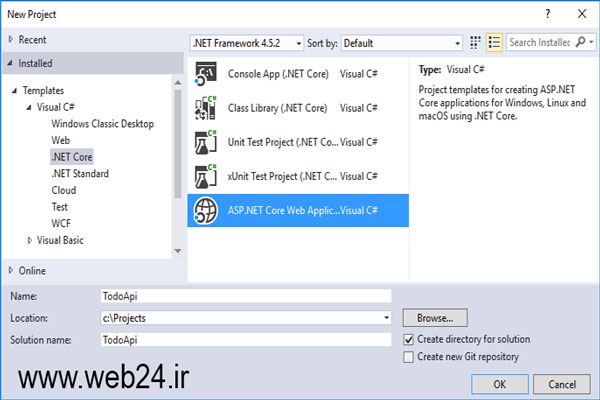Select Console App (.NET Core) template name
600x400 pixels.
278,73
